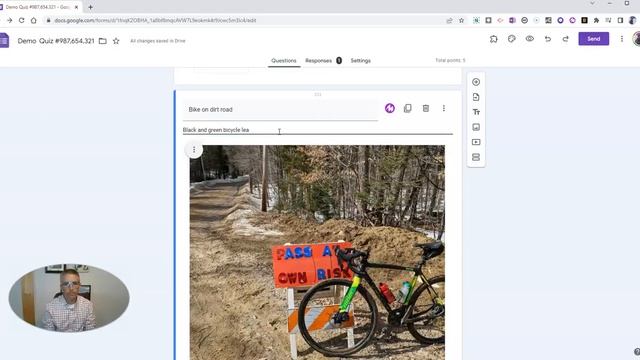This screenshot has width=640, height=360.
Task: Click the Send button
Action: coord(593,39)
